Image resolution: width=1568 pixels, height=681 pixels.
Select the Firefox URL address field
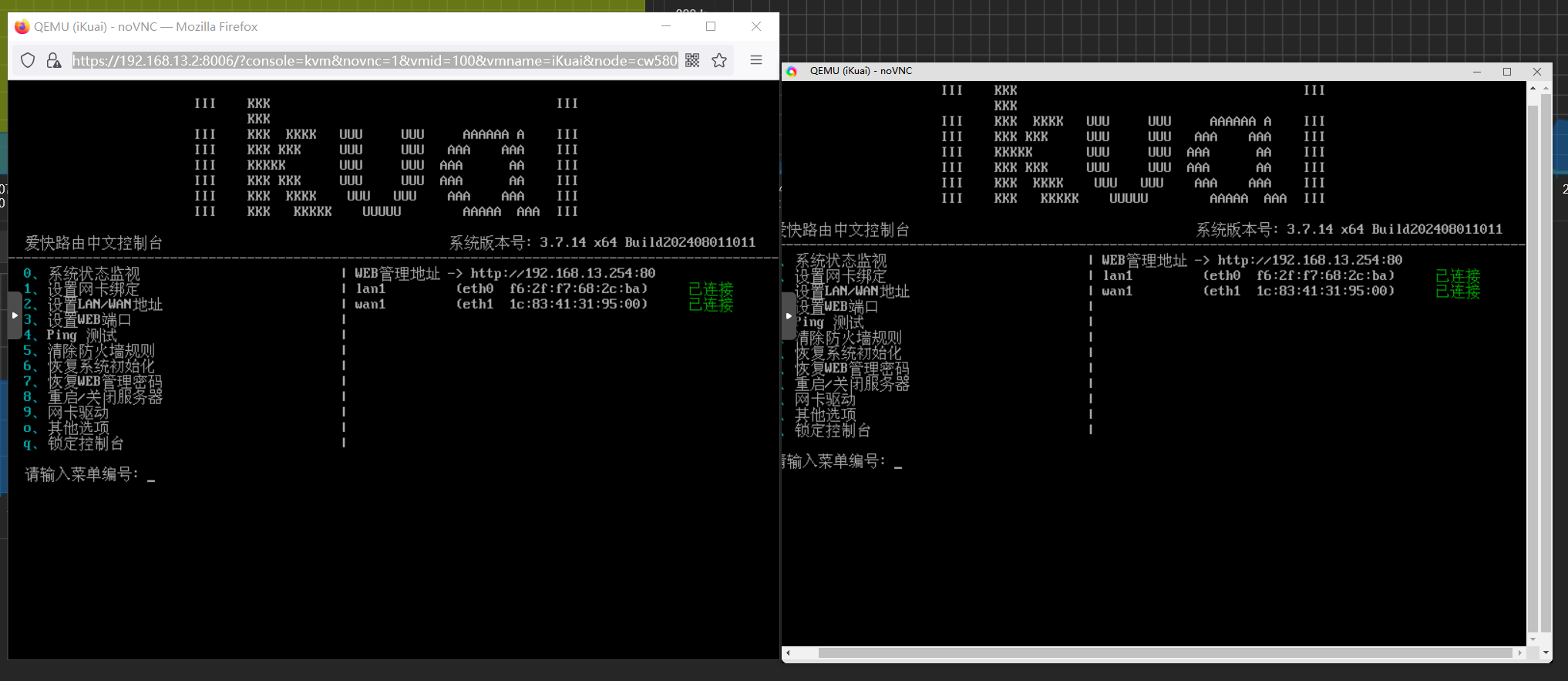click(x=375, y=60)
